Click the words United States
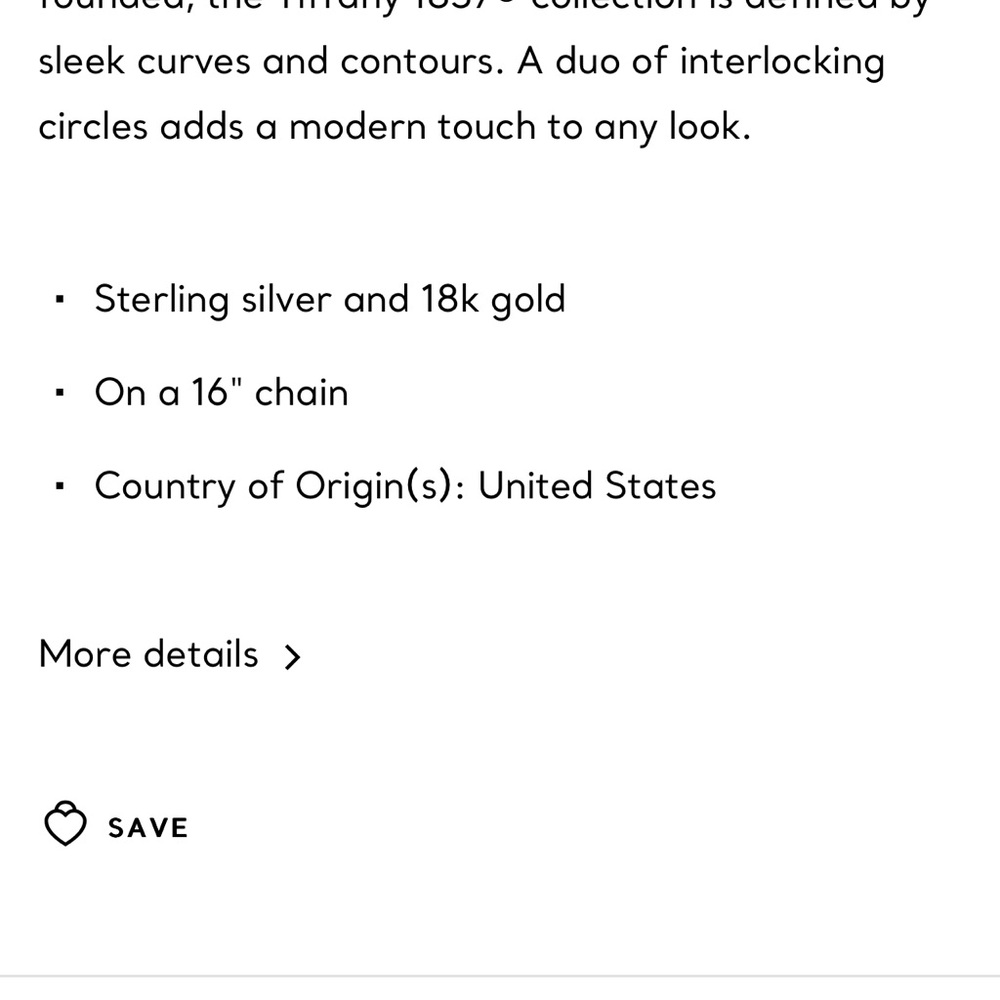 coord(597,485)
